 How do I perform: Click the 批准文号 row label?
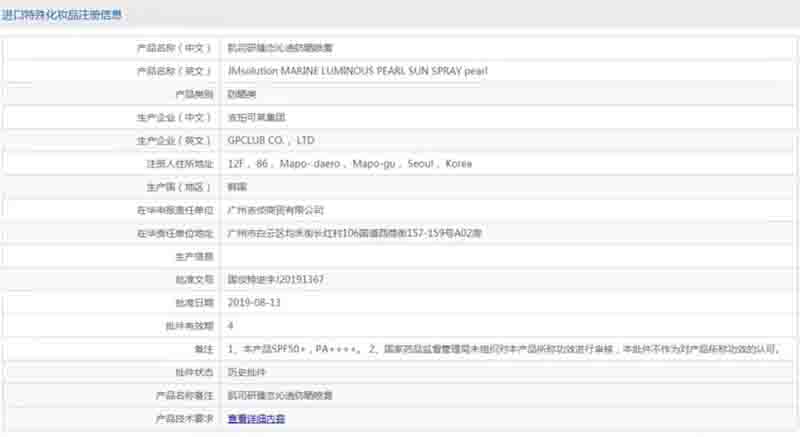[194, 279]
